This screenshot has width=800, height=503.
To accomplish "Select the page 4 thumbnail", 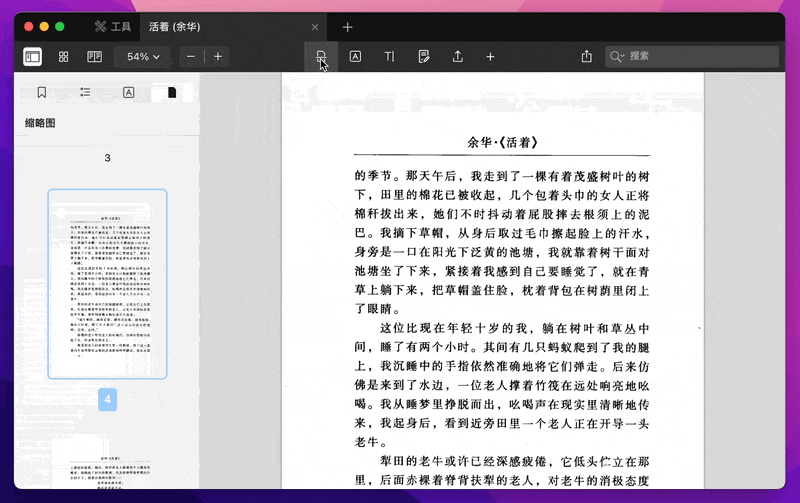I will coord(107,284).
